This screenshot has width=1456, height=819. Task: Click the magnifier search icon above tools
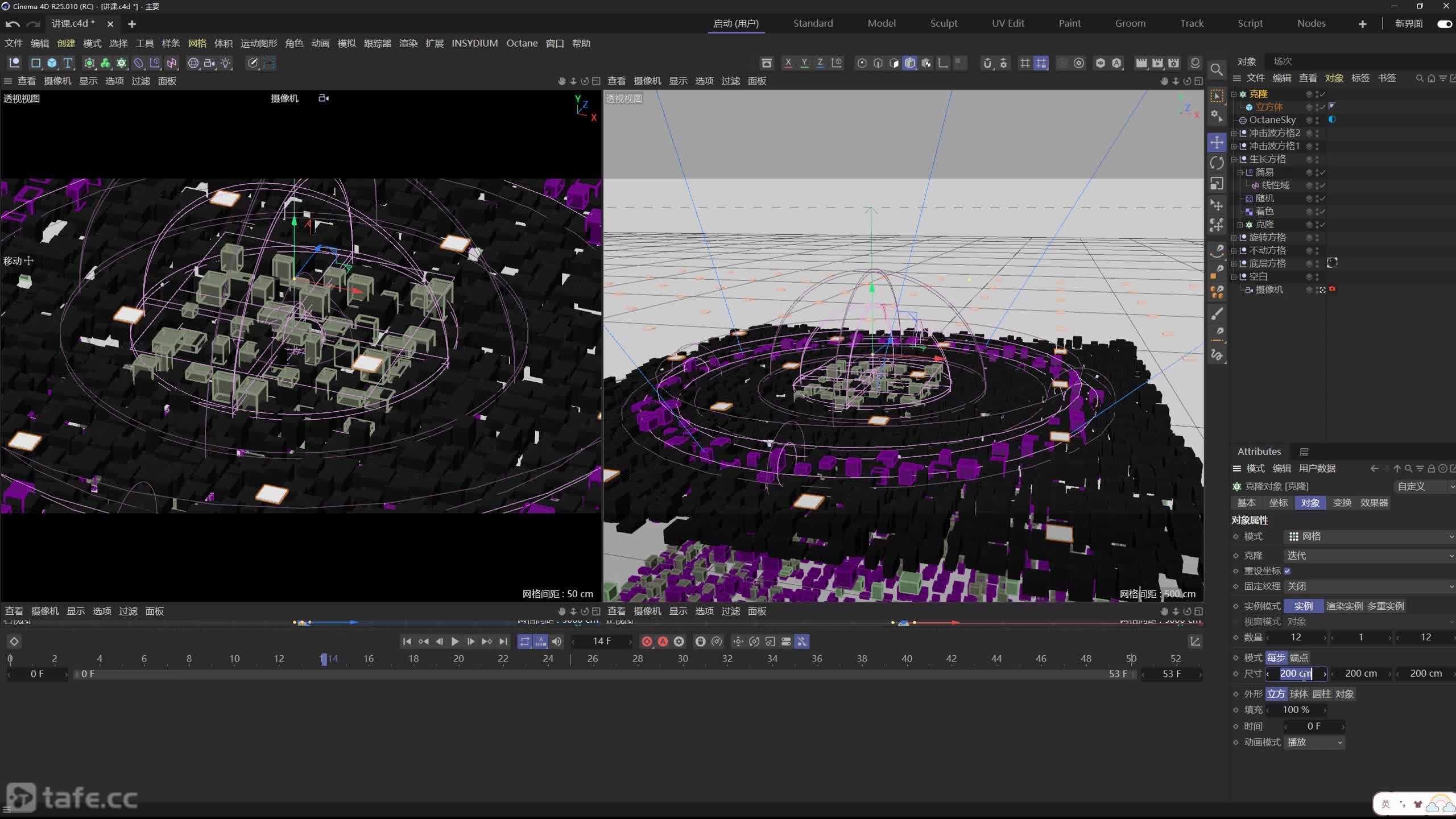click(1217, 69)
